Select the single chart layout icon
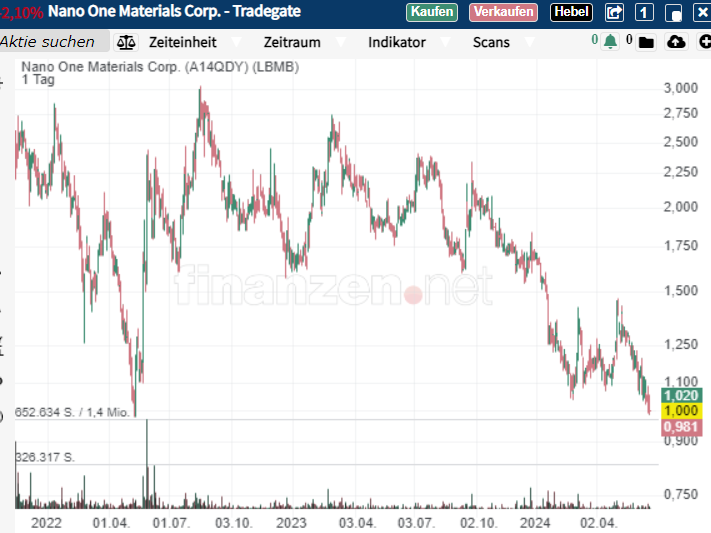This screenshot has width=711, height=533. tap(644, 12)
